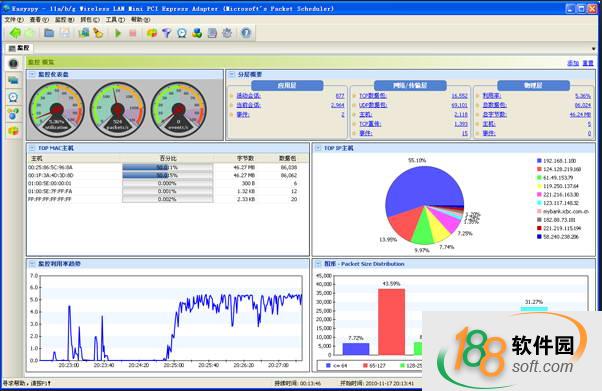602x391 pixels.
Task: Collapse the TOP MAC主机 panel
Action: coord(32,148)
